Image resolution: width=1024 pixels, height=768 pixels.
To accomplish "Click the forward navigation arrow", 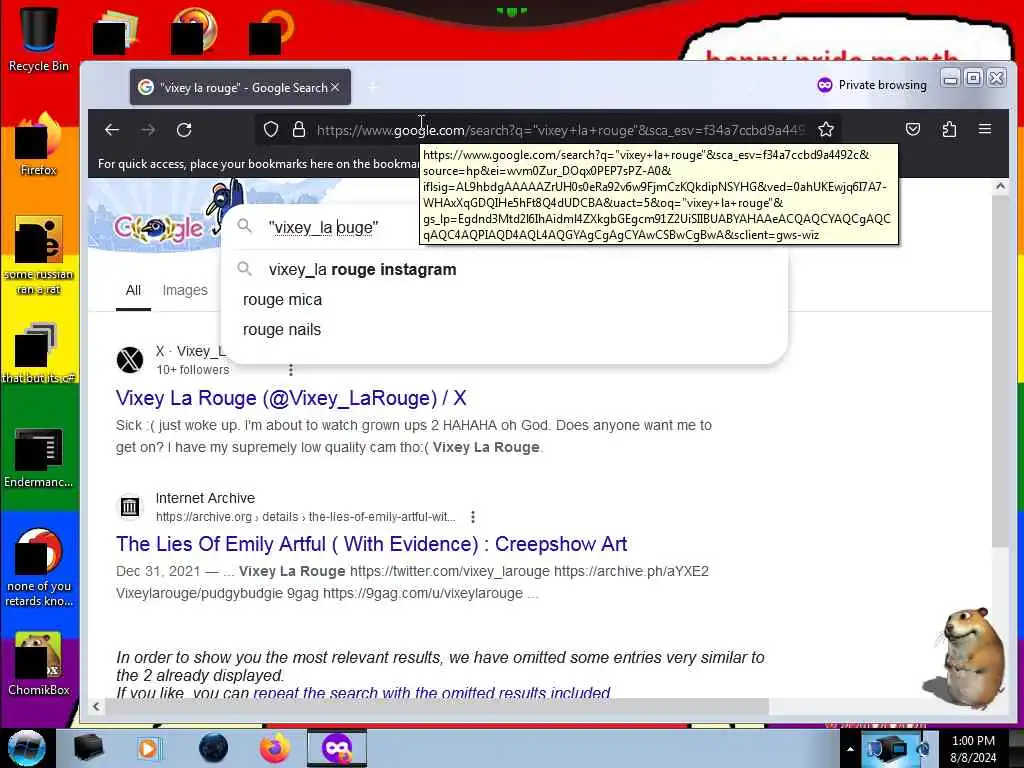I will pos(148,130).
